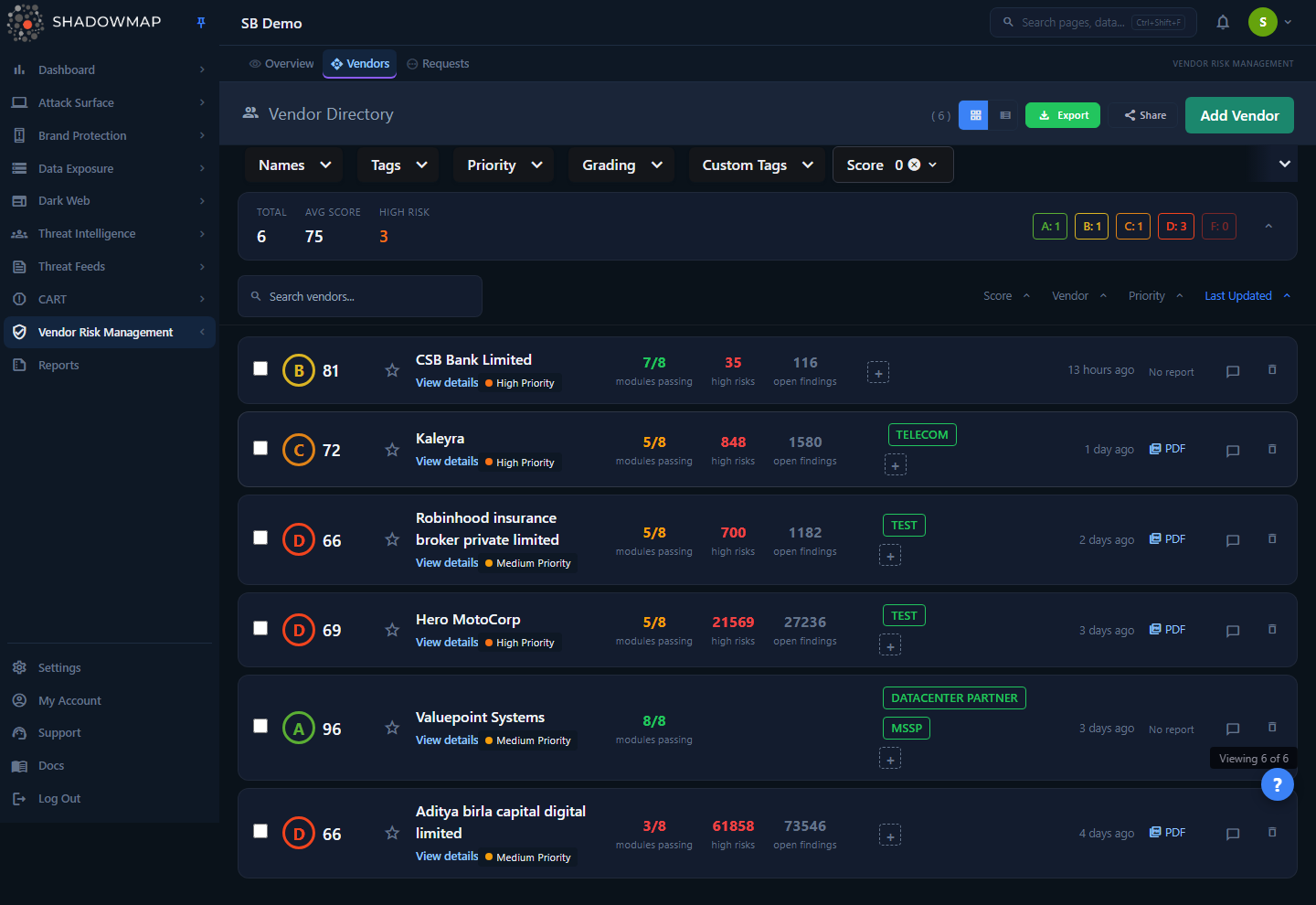Open comments for CSB Bank Limited
The height and width of the screenshot is (905, 1316).
pos(1233,371)
